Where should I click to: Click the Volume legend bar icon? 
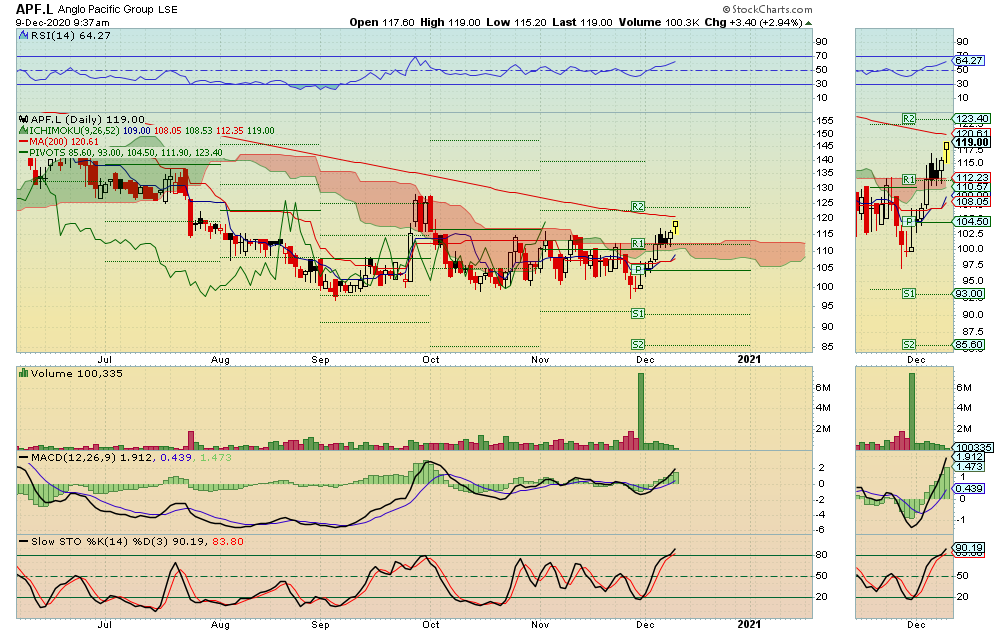(24, 373)
